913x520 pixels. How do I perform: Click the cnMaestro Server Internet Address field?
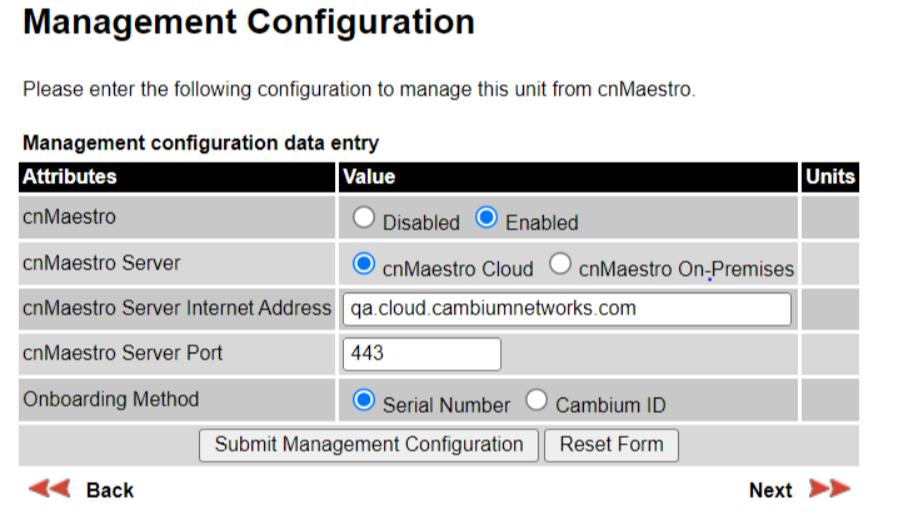click(x=567, y=309)
